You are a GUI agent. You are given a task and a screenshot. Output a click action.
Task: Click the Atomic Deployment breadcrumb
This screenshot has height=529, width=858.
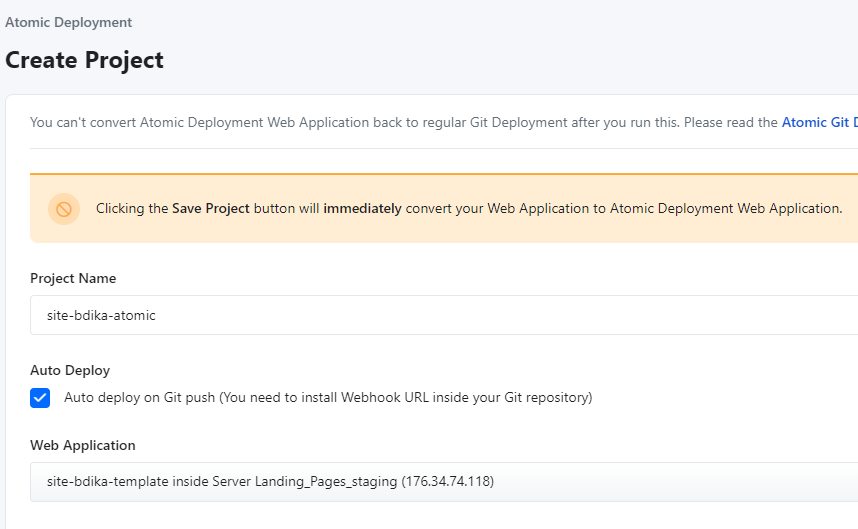68,22
